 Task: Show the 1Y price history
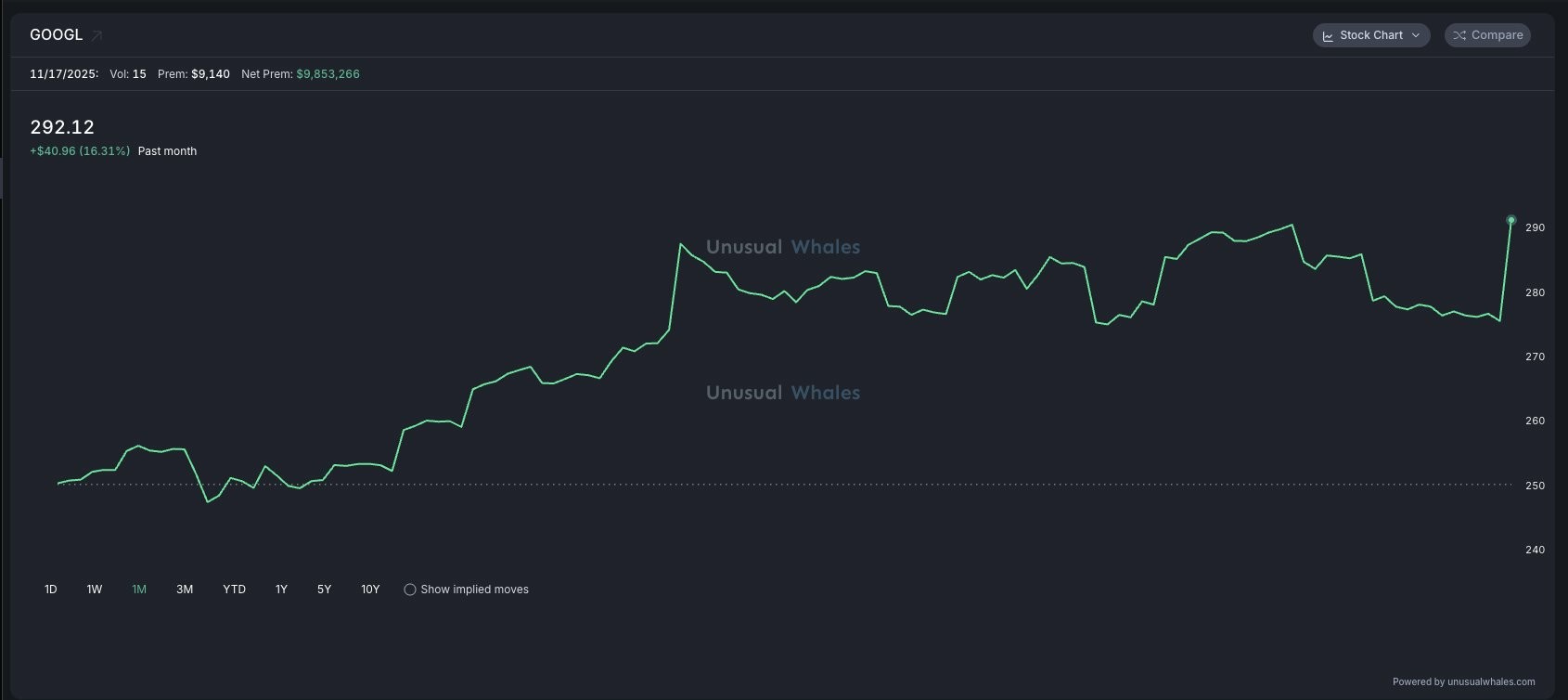(281, 590)
